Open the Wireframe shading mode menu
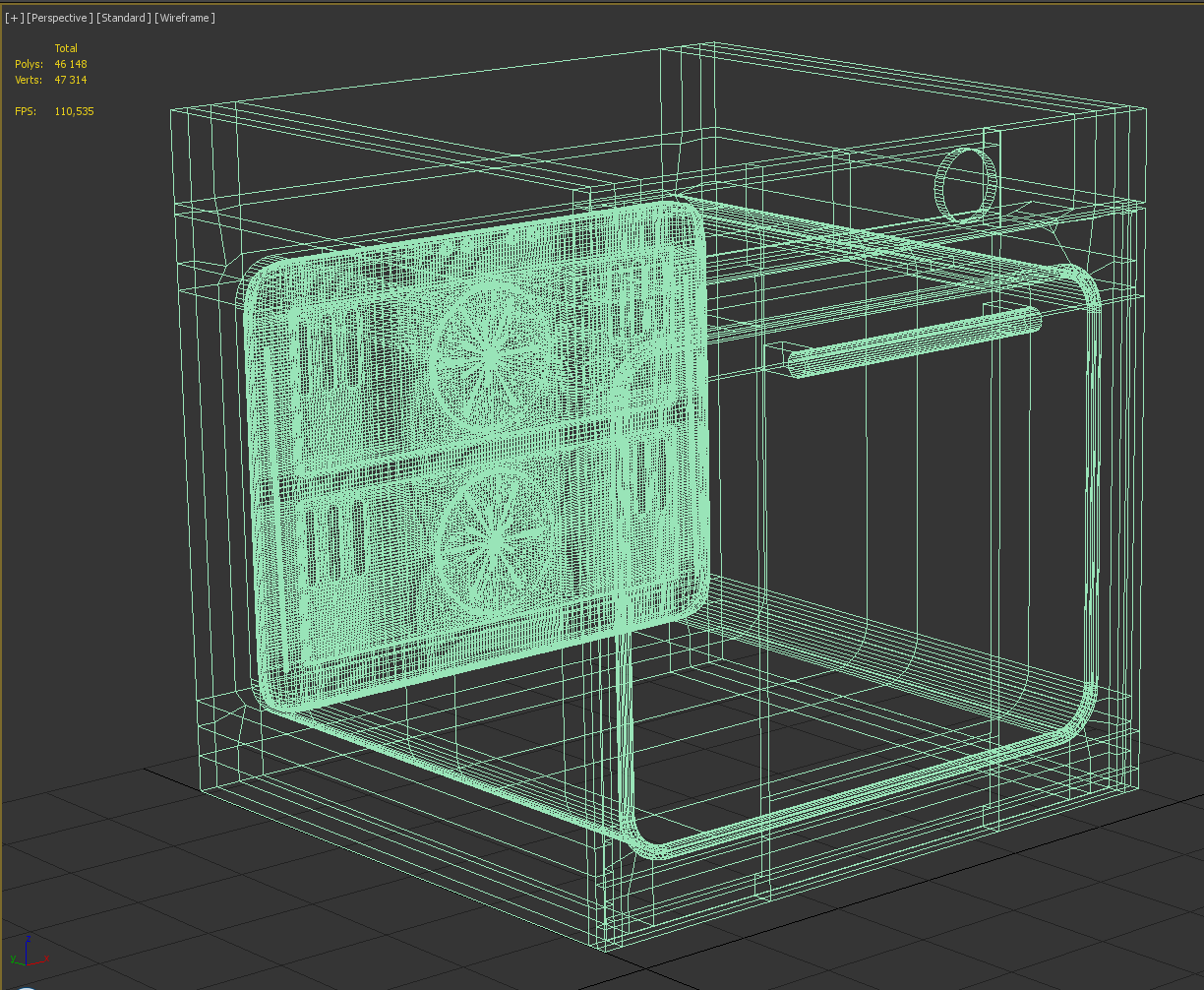This screenshot has height=990, width=1204. point(185,18)
